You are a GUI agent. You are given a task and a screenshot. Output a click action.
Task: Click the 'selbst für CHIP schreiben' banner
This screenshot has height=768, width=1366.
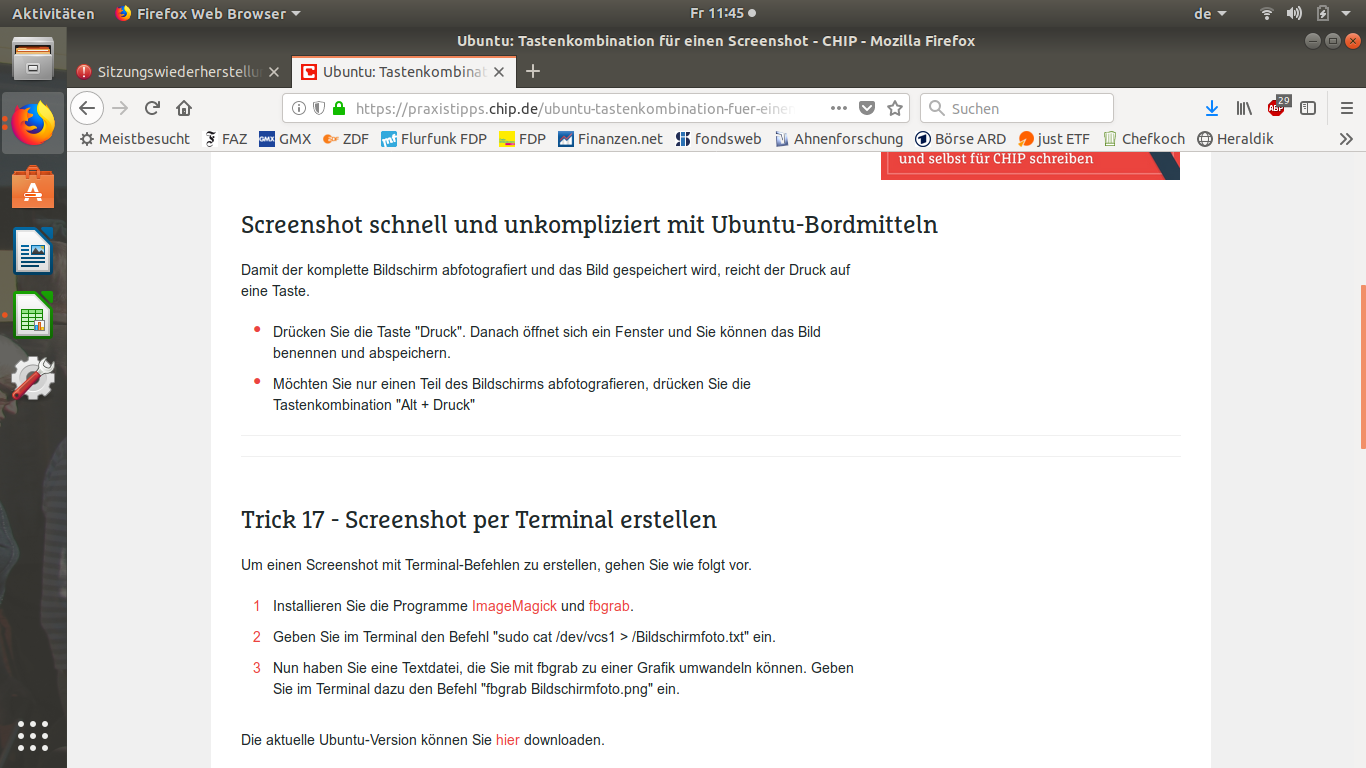point(1030,165)
